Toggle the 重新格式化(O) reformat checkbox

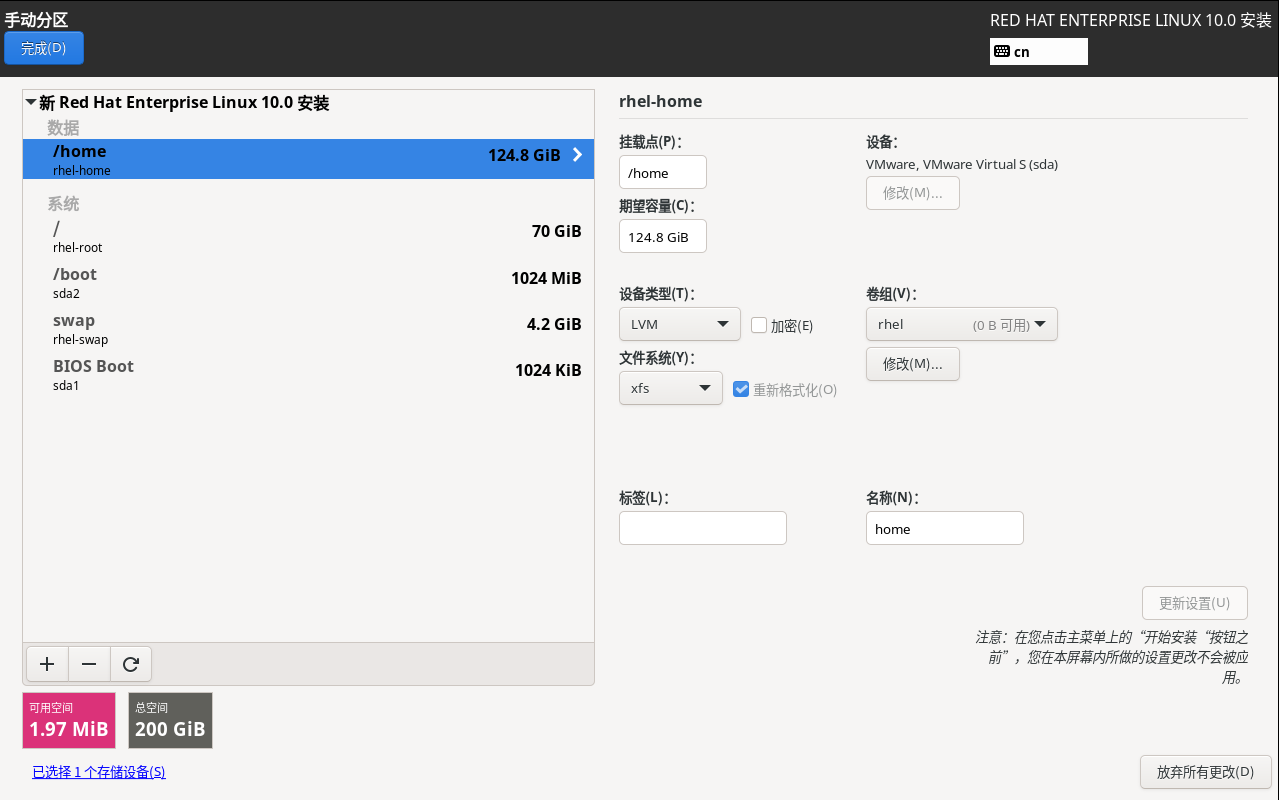pos(741,389)
